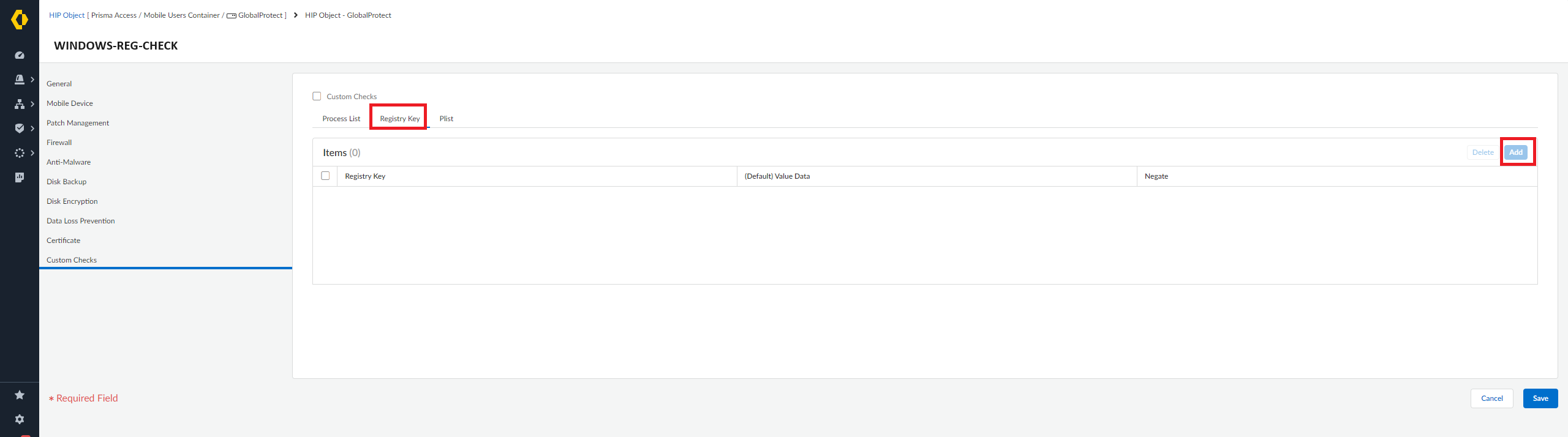Open the dashboard gauge icon in sidebar
1568x437 pixels.
tap(20, 55)
